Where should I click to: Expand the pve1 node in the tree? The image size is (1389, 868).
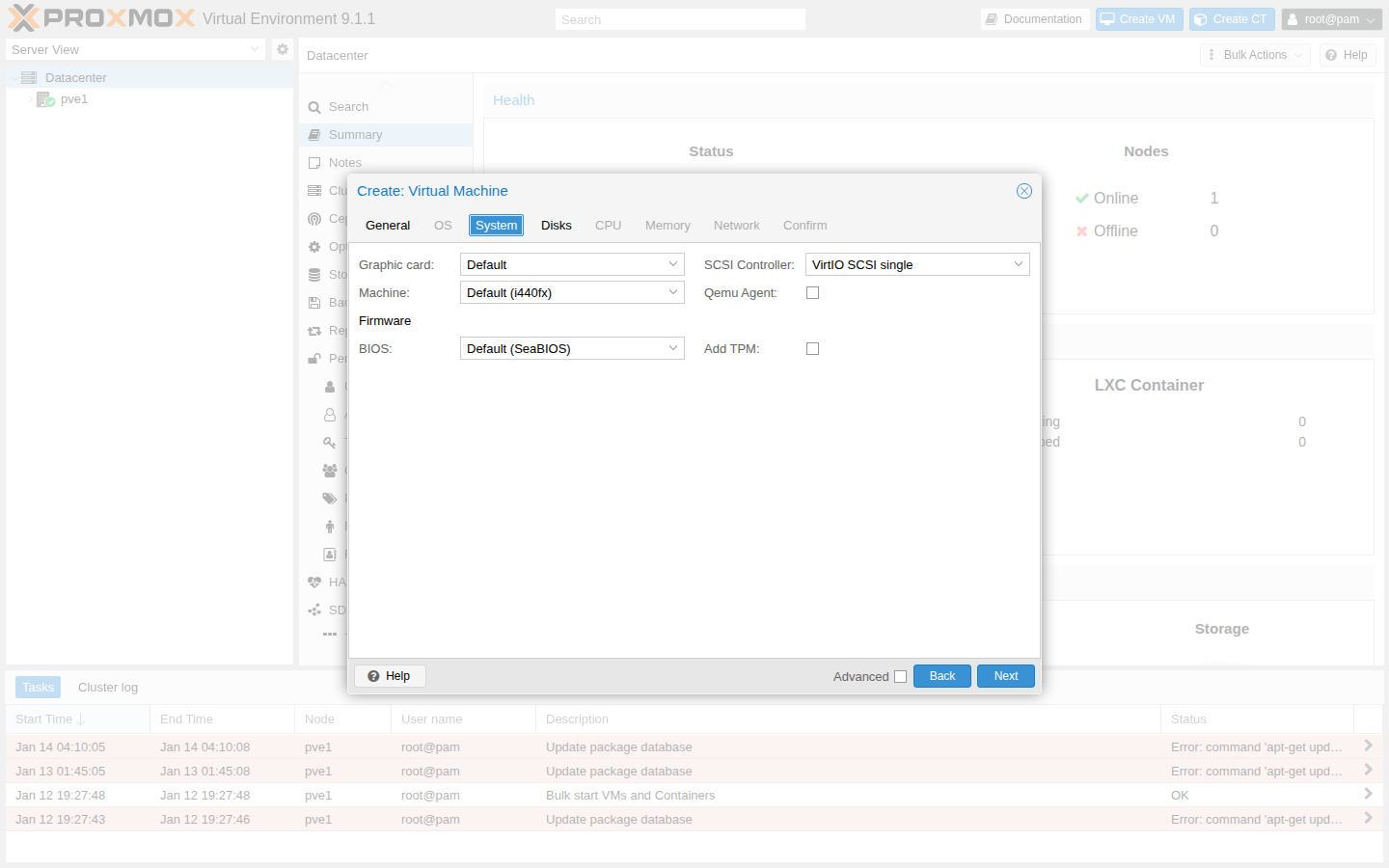pyautogui.click(x=30, y=99)
